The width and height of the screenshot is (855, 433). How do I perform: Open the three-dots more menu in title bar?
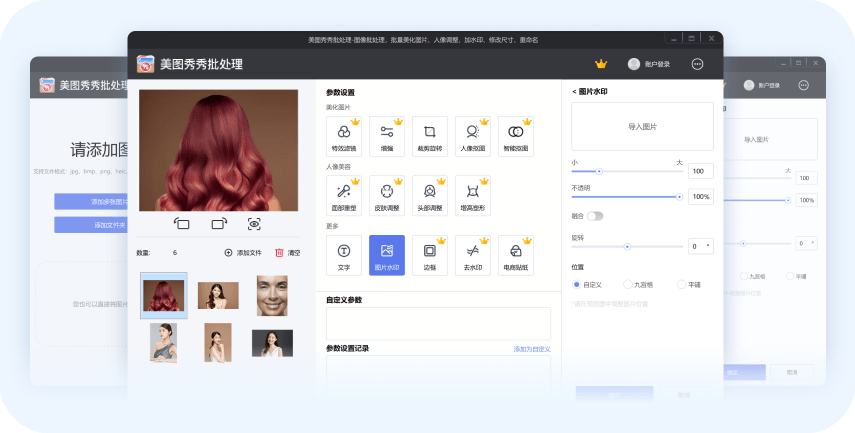point(697,64)
